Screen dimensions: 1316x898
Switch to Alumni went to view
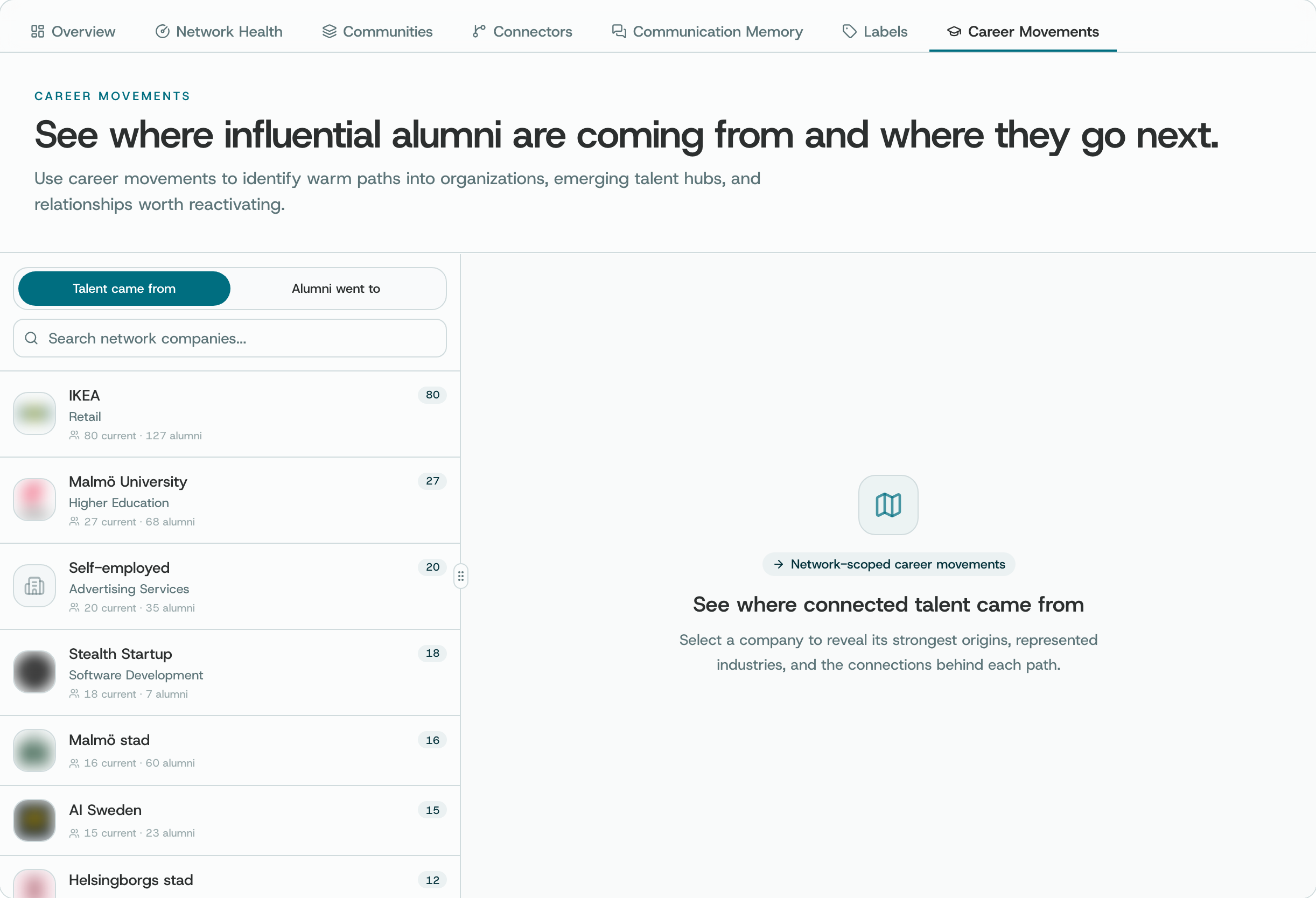point(336,289)
